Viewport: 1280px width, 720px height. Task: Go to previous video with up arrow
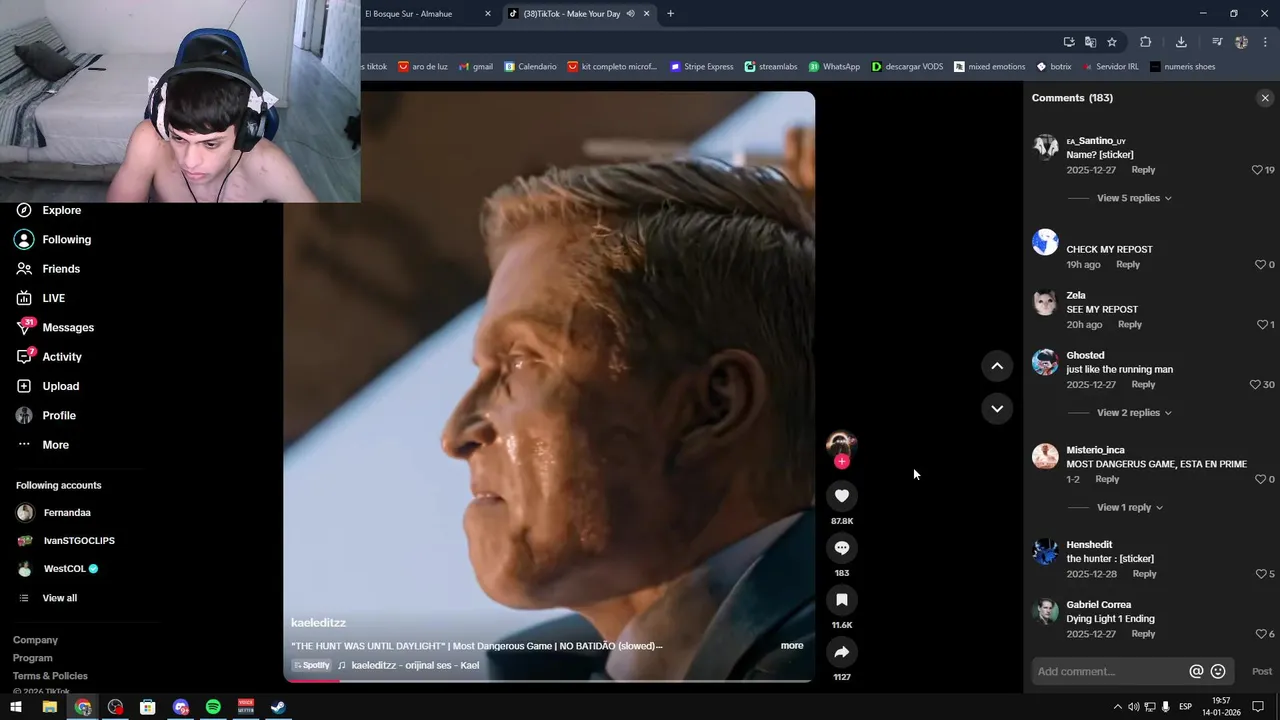click(x=997, y=366)
